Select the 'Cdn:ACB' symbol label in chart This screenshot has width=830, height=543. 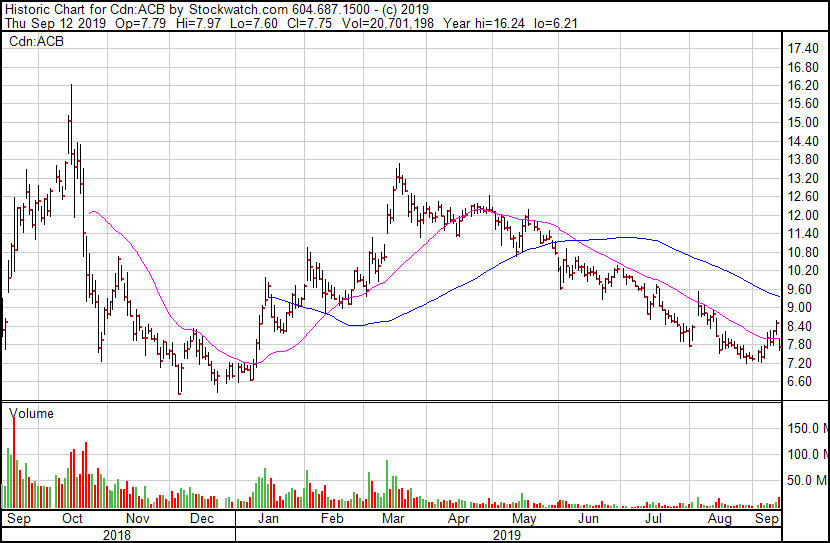coord(36,41)
